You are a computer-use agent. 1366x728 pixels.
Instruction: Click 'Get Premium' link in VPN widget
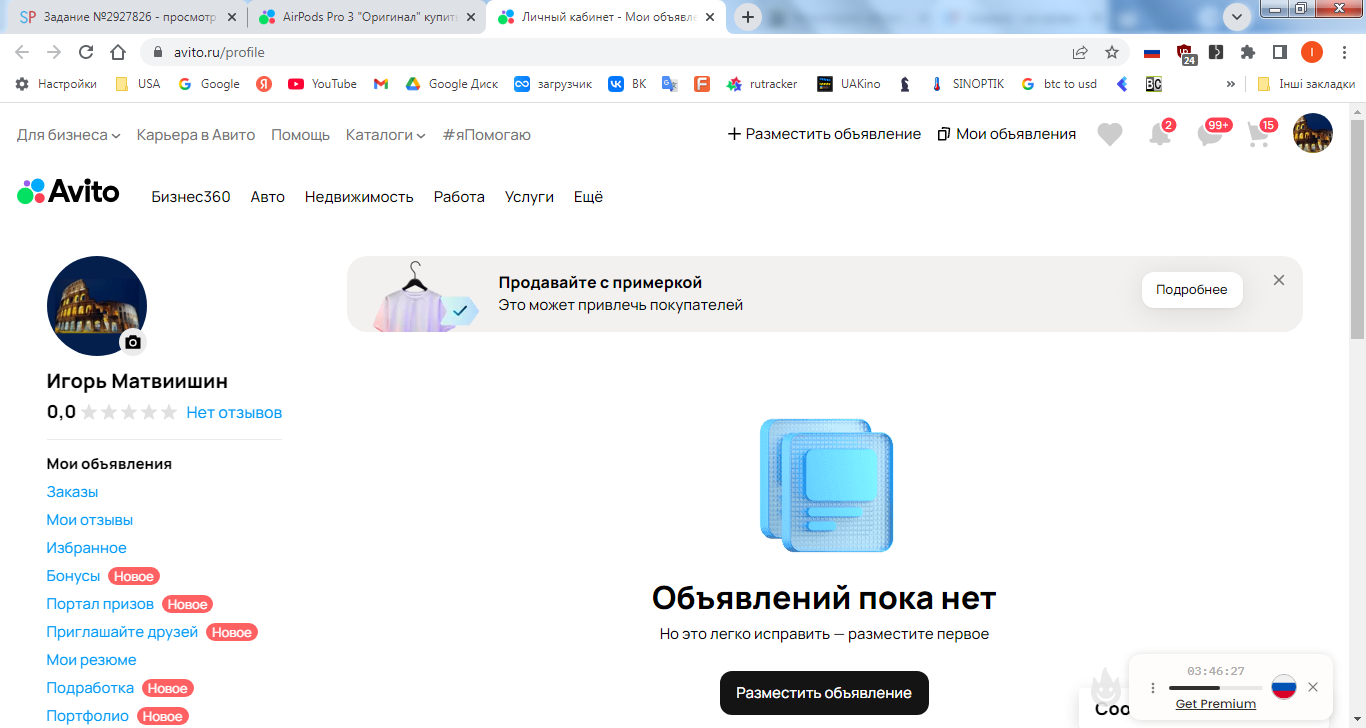pyautogui.click(x=1215, y=704)
